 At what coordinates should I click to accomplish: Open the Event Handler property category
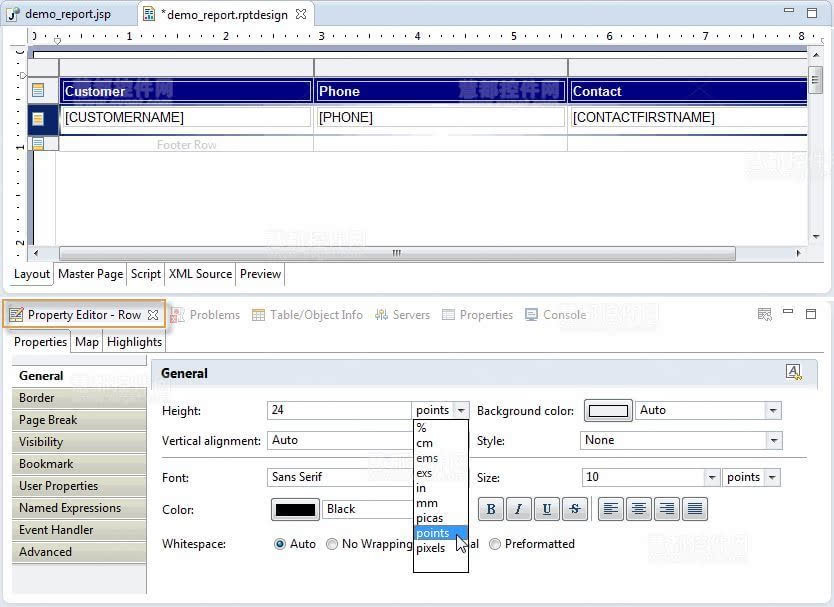coord(79,530)
